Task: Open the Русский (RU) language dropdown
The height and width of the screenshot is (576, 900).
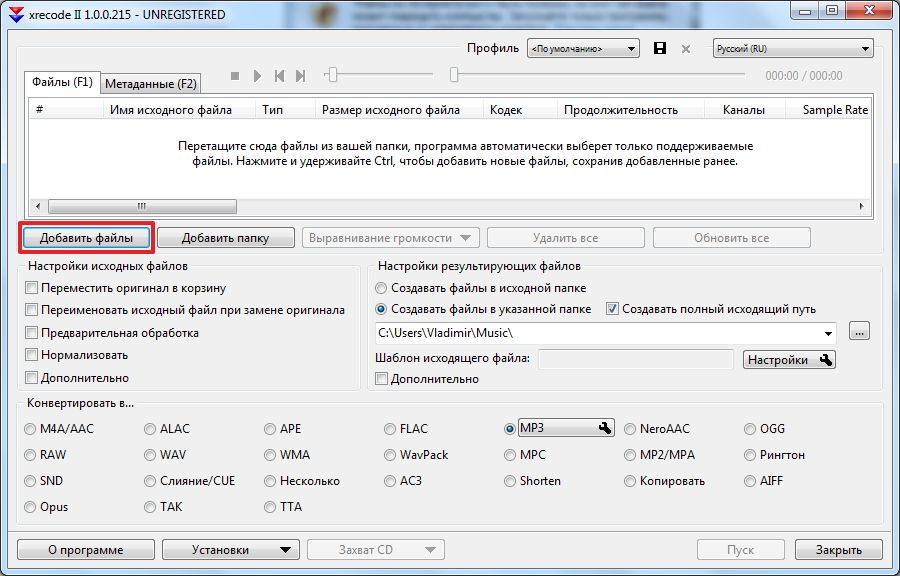Action: (x=793, y=49)
